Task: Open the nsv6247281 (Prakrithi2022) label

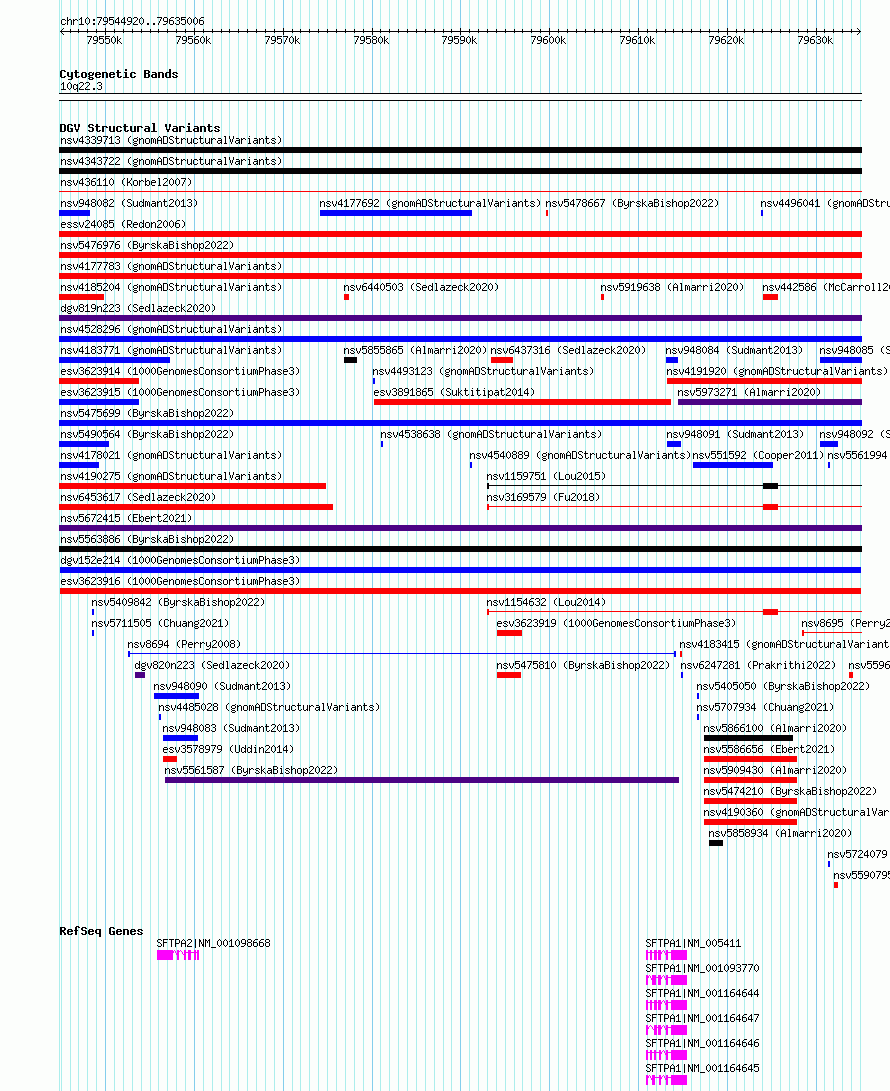Action: pyautogui.click(x=758, y=665)
